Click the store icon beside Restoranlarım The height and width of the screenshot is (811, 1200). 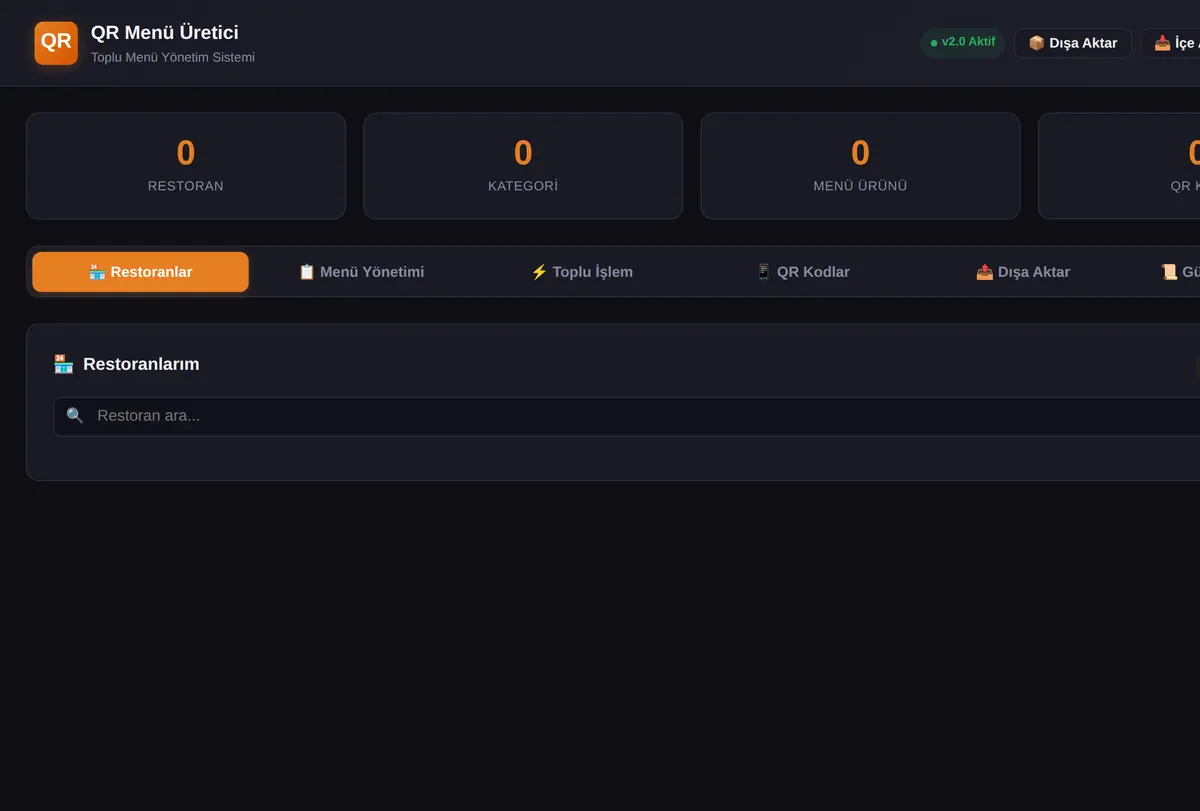[64, 364]
